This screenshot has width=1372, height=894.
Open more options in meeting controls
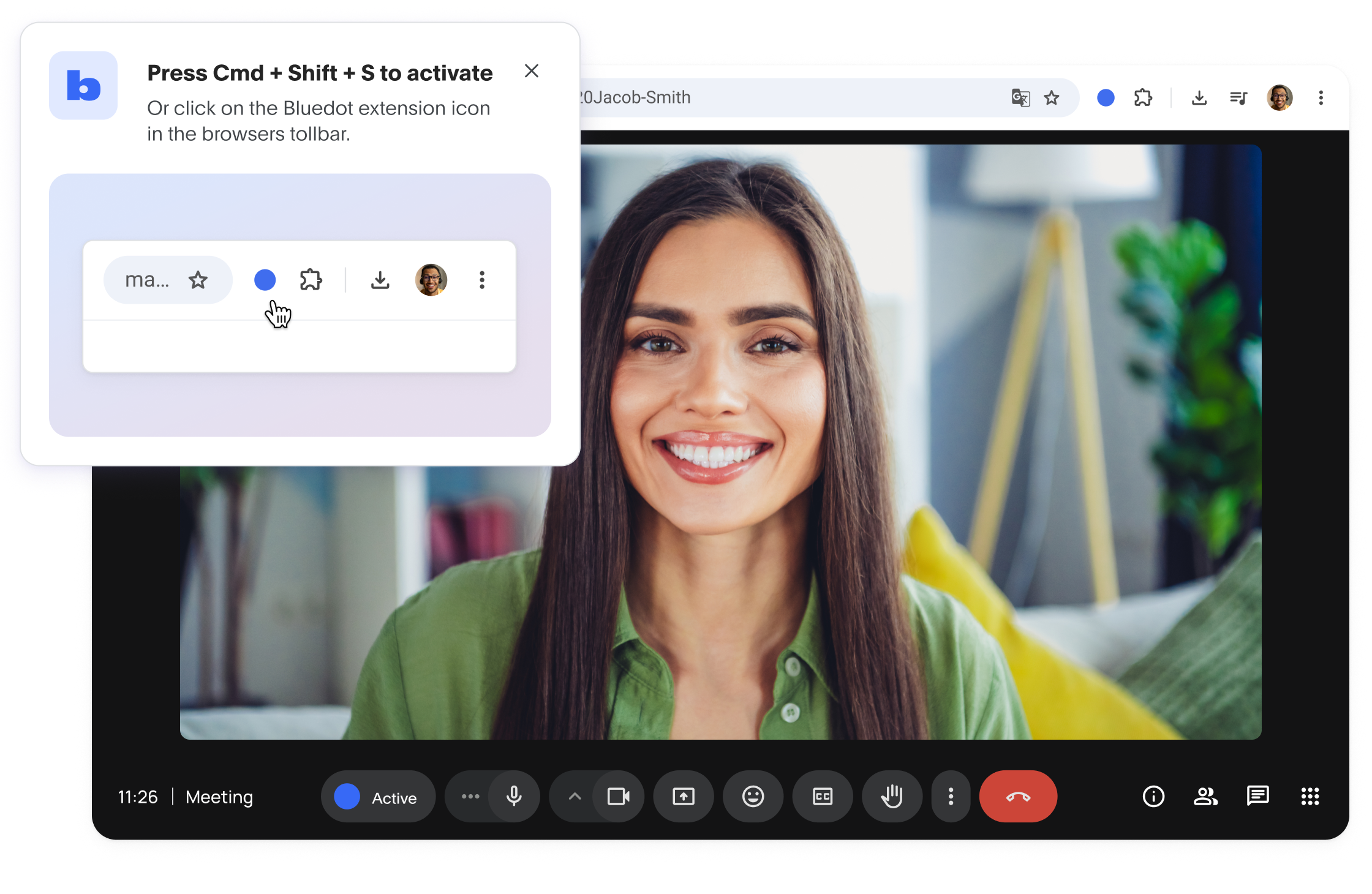click(x=951, y=797)
